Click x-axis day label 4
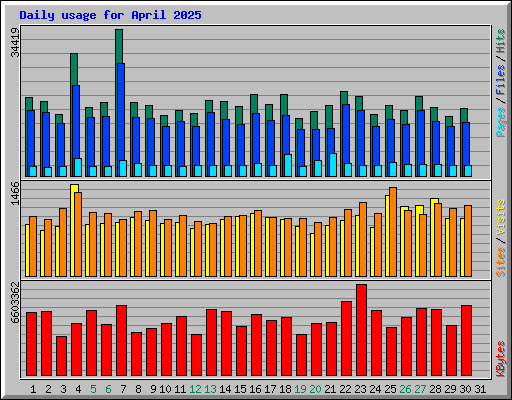The image size is (512, 400). click(78, 389)
